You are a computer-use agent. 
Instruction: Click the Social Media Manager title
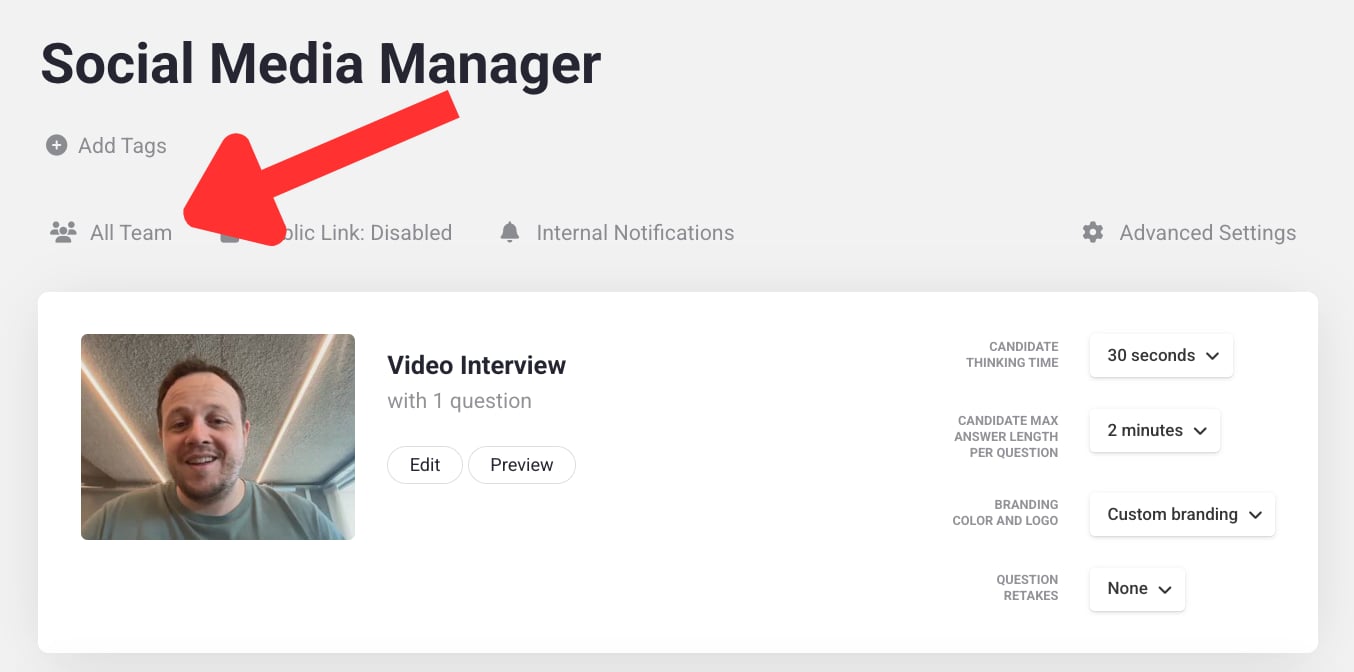pos(321,64)
